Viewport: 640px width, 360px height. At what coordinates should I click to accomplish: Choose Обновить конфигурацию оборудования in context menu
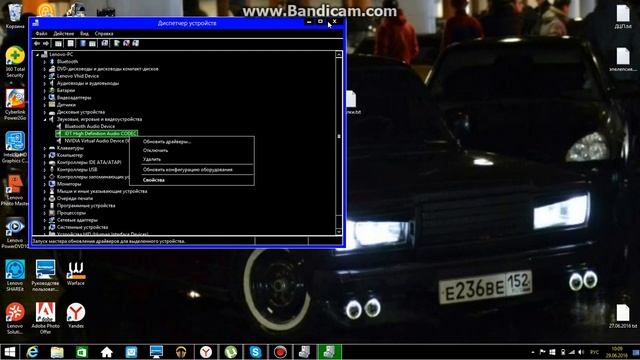click(188, 169)
